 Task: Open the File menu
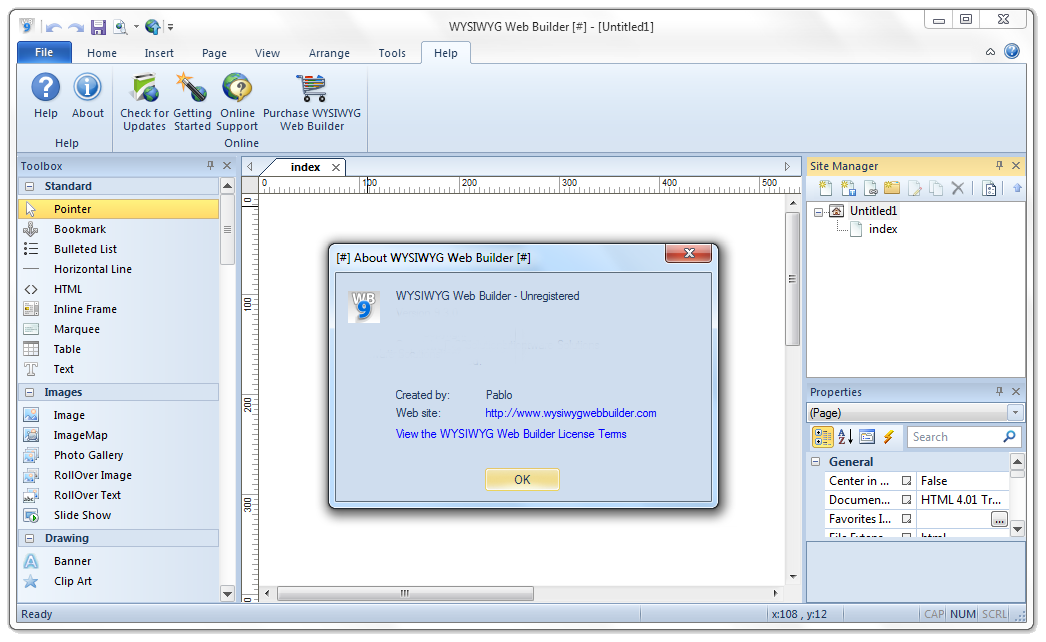[x=44, y=52]
